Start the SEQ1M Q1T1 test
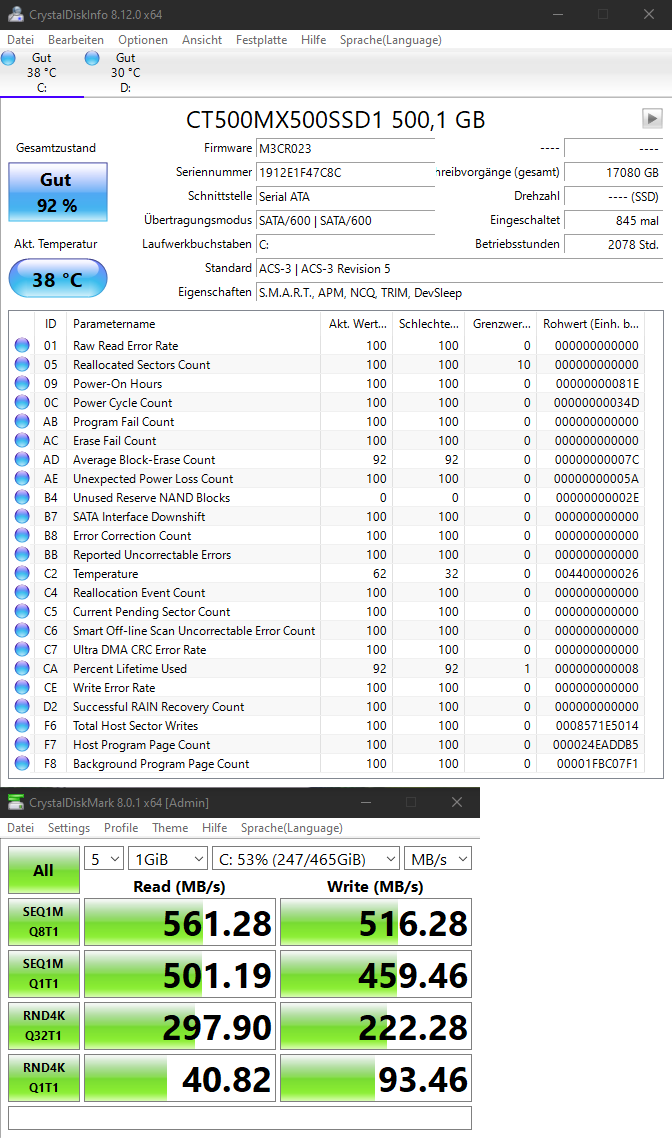Screen dimensions: 672x1138 point(44,974)
